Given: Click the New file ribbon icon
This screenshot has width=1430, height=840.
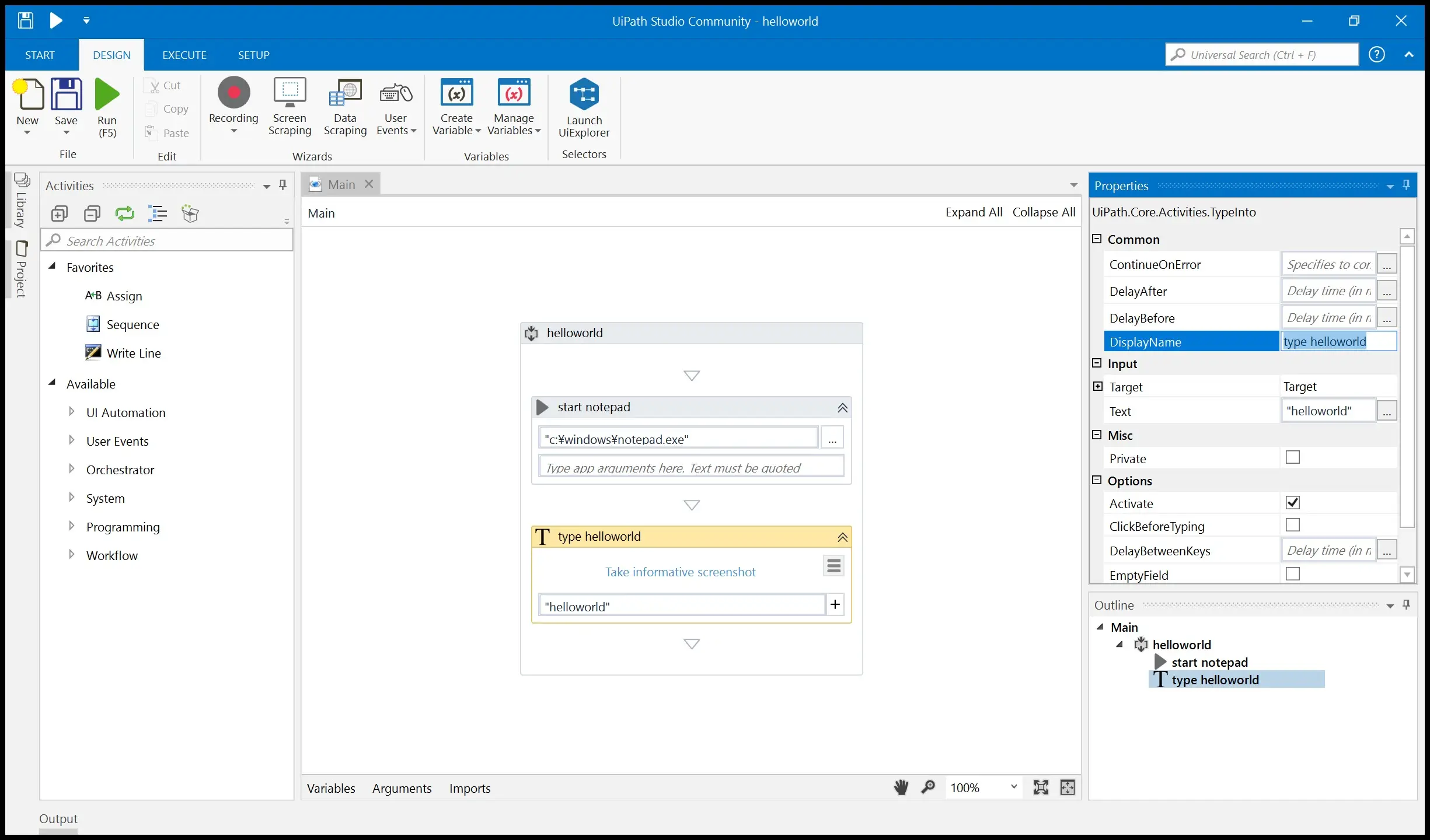Looking at the screenshot, I should click(x=28, y=94).
